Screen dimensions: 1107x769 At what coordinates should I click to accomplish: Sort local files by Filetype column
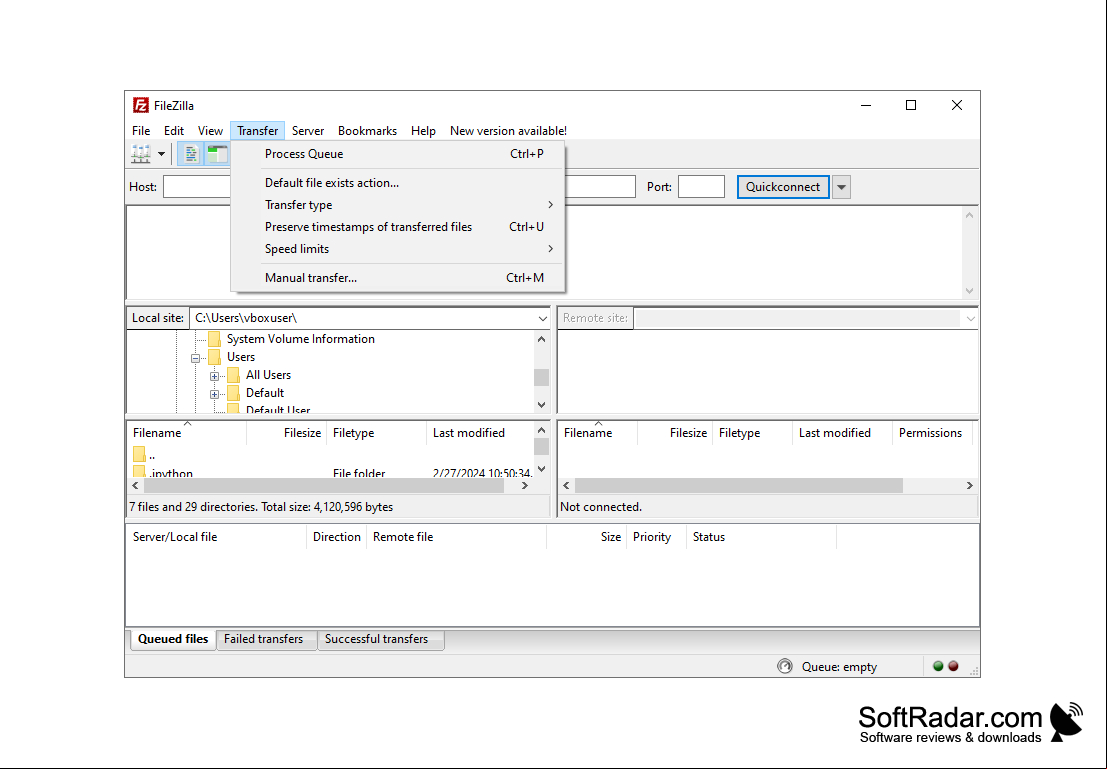(377, 433)
